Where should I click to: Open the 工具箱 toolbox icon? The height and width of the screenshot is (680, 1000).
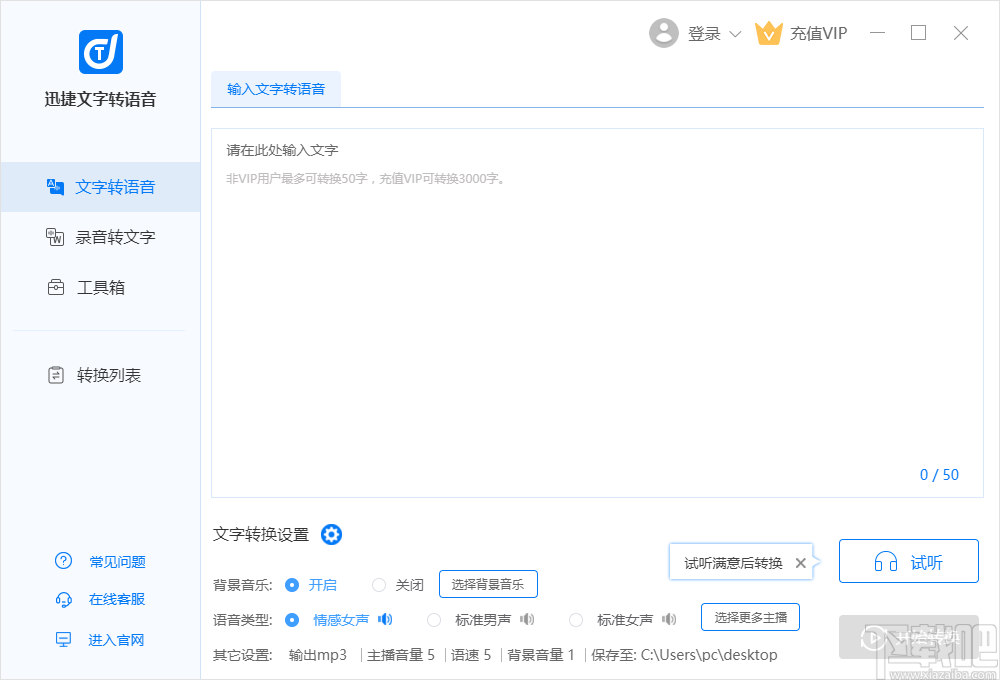55,287
